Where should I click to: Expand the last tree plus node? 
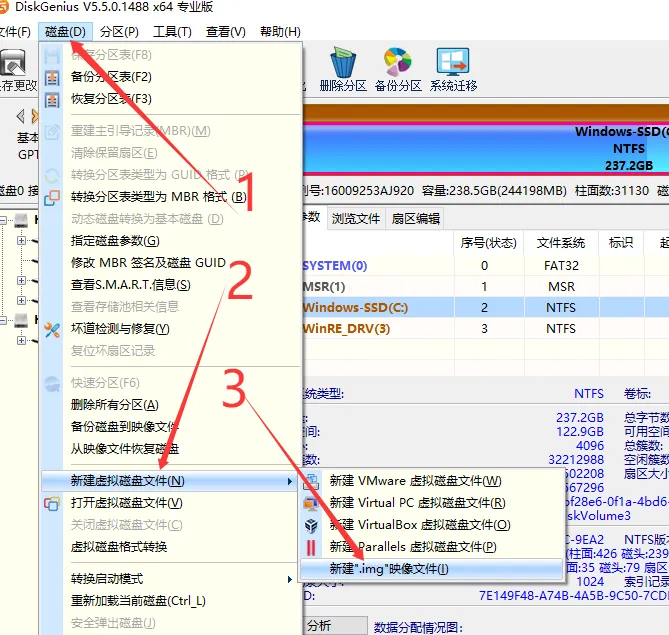coord(21,341)
